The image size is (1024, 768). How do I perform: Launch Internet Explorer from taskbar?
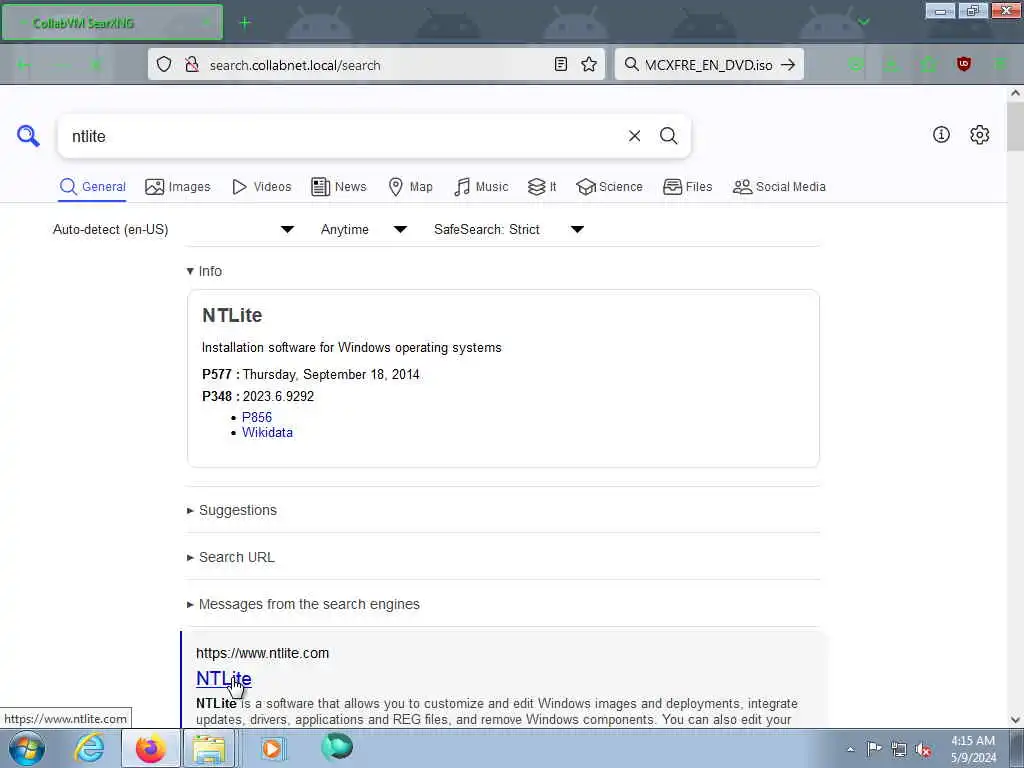(x=89, y=748)
